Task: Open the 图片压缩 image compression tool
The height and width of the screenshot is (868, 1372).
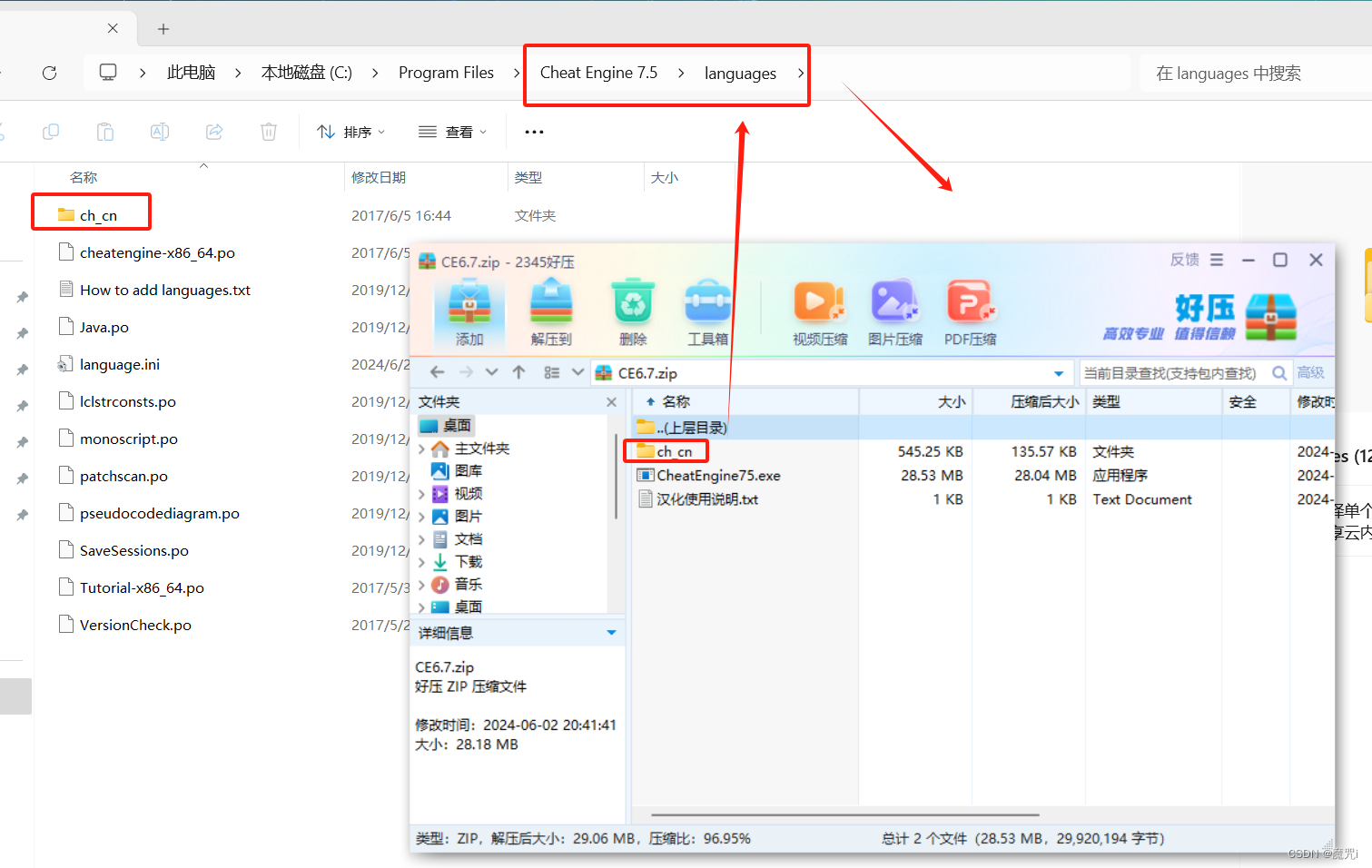Action: pos(895,312)
